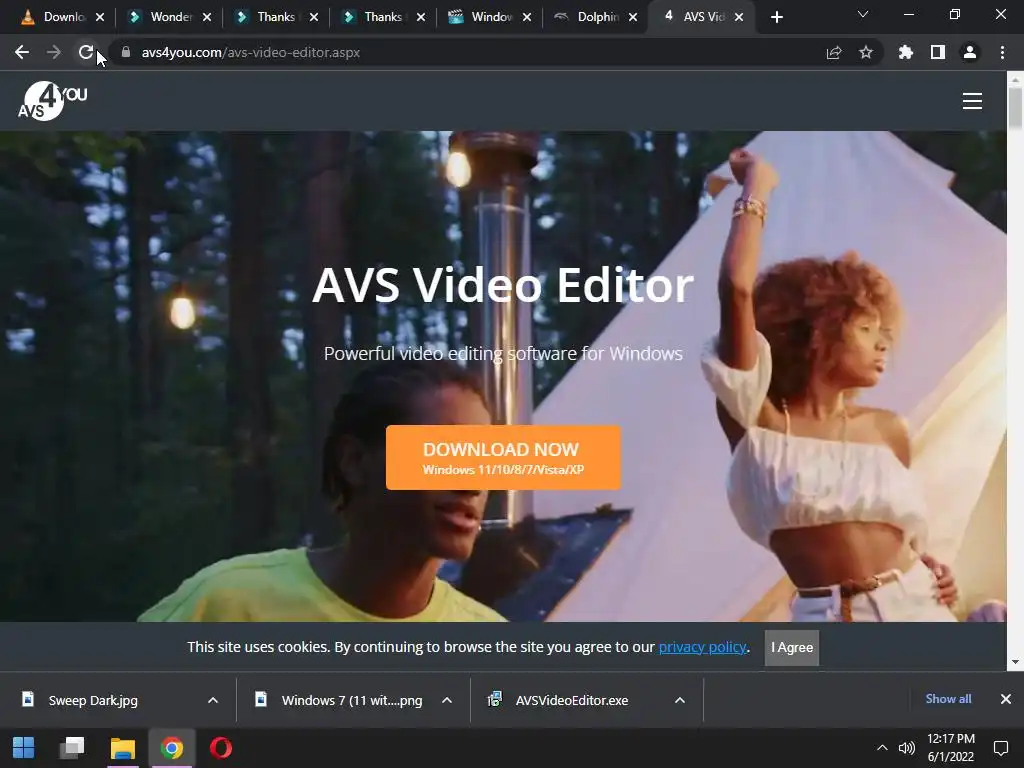Open the taskbar clock and date

tap(951, 748)
